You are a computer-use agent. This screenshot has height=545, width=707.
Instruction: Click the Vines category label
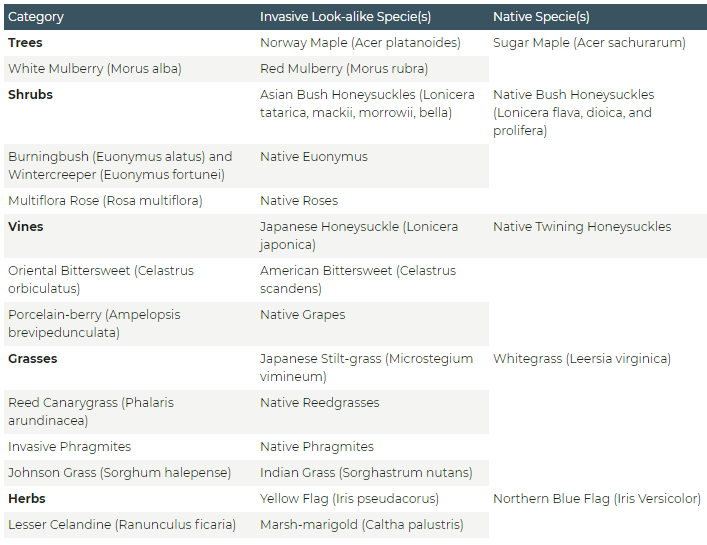pyautogui.click(x=26, y=227)
